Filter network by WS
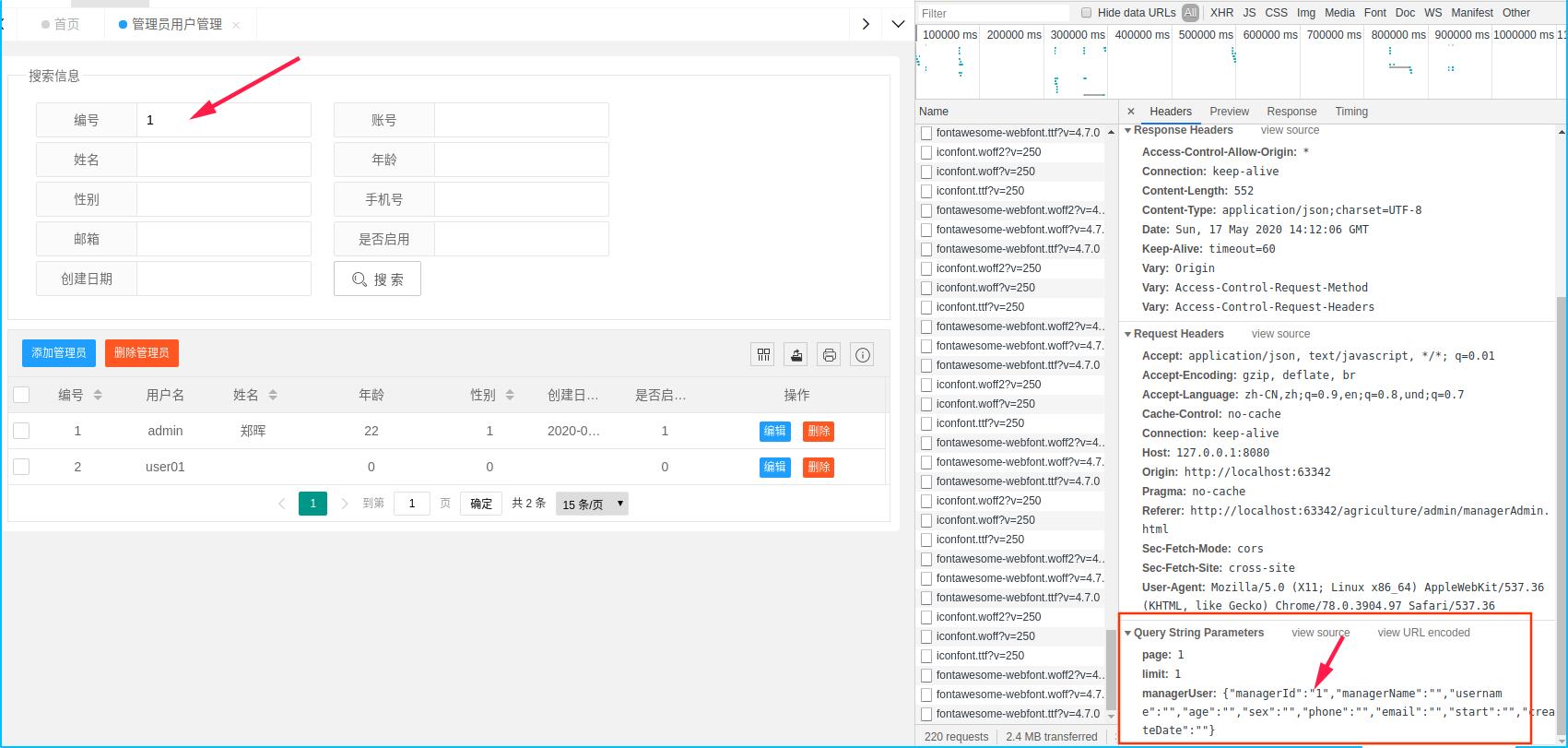The width and height of the screenshot is (1568, 748). tap(1432, 13)
